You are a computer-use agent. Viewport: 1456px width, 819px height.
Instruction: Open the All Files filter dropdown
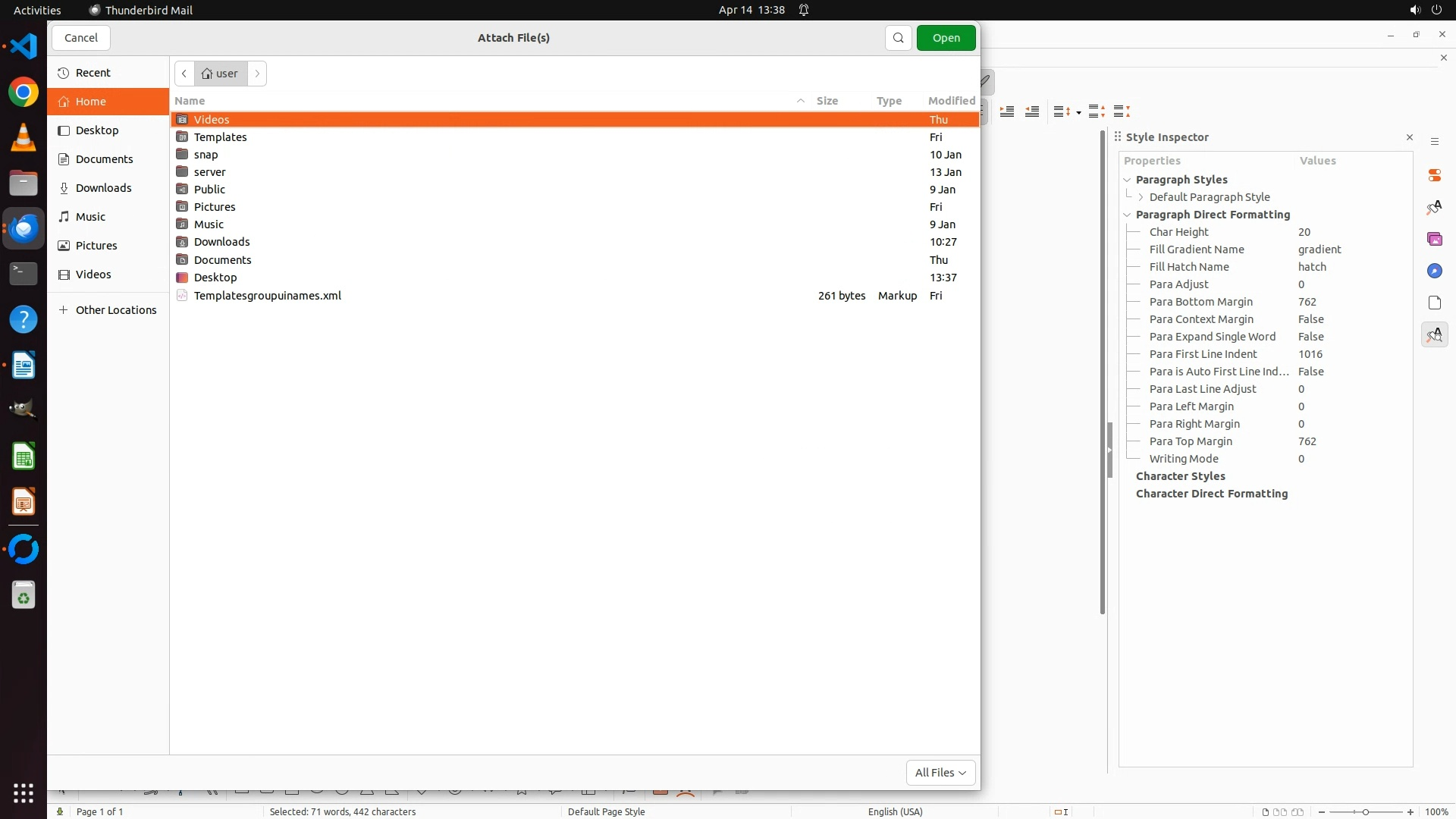coord(940,772)
